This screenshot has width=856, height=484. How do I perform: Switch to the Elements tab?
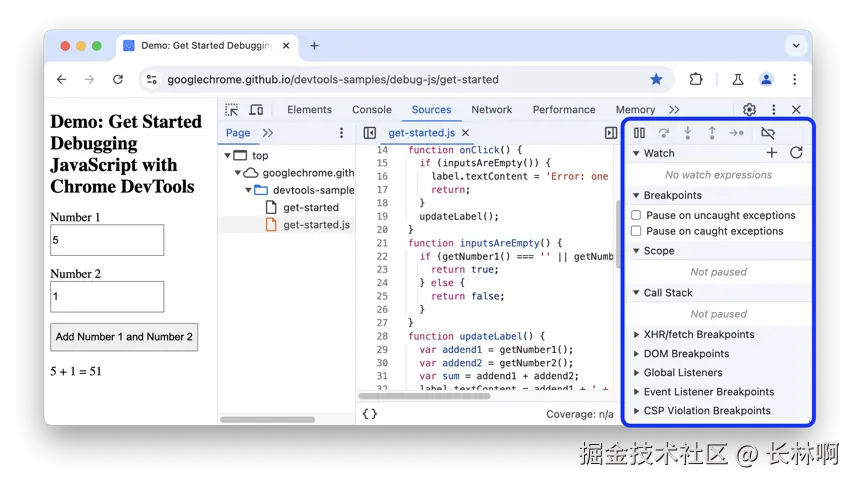click(x=310, y=110)
